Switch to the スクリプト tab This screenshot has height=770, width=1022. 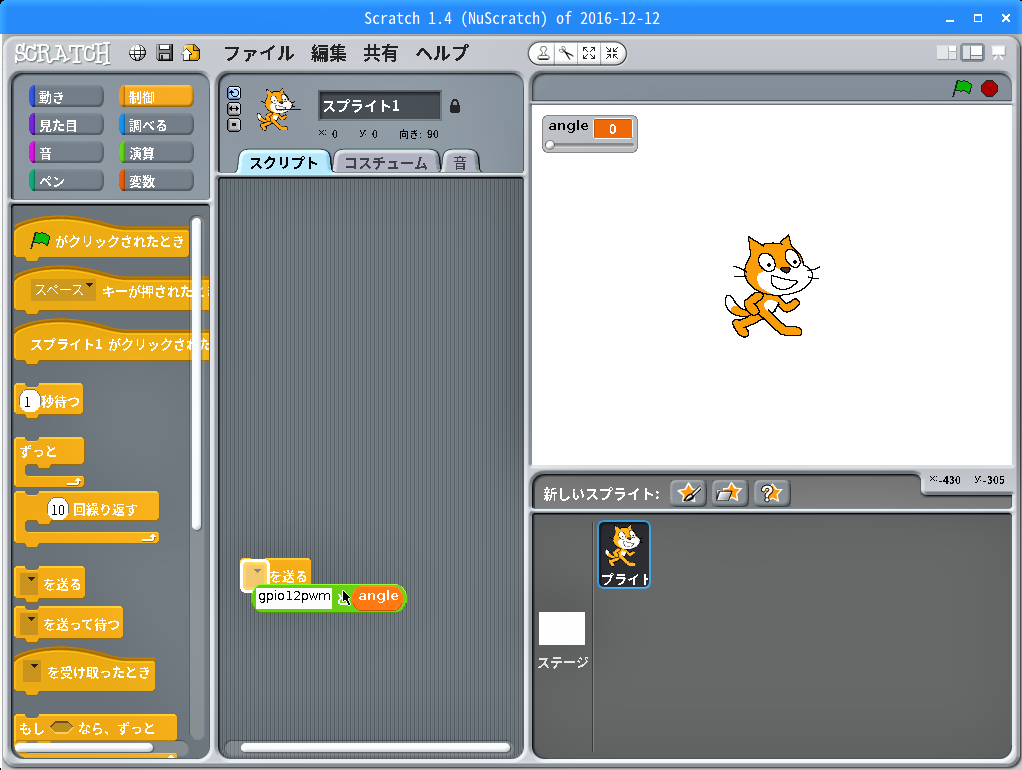(284, 162)
